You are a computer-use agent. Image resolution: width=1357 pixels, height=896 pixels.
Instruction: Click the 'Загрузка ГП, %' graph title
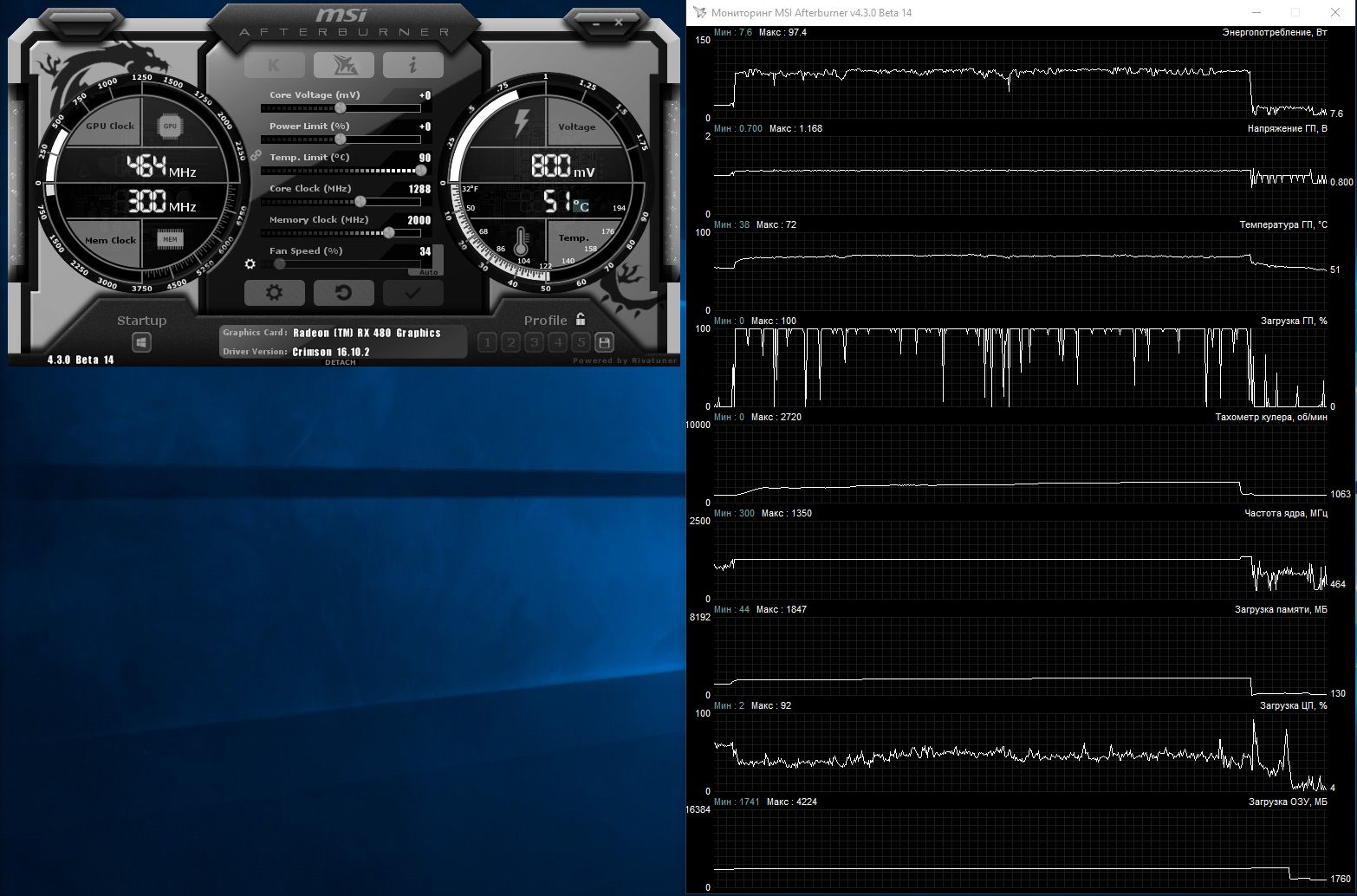[x=1294, y=321]
